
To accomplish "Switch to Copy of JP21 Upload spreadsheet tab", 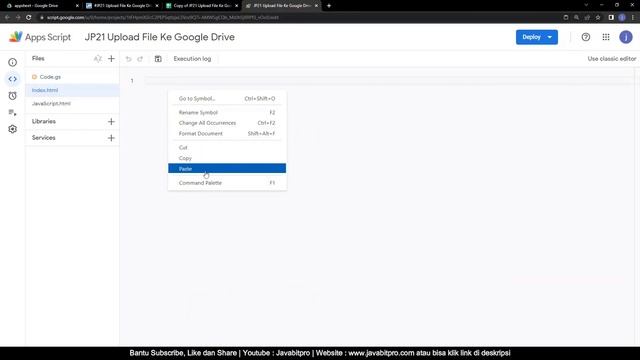I will [x=202, y=6].
